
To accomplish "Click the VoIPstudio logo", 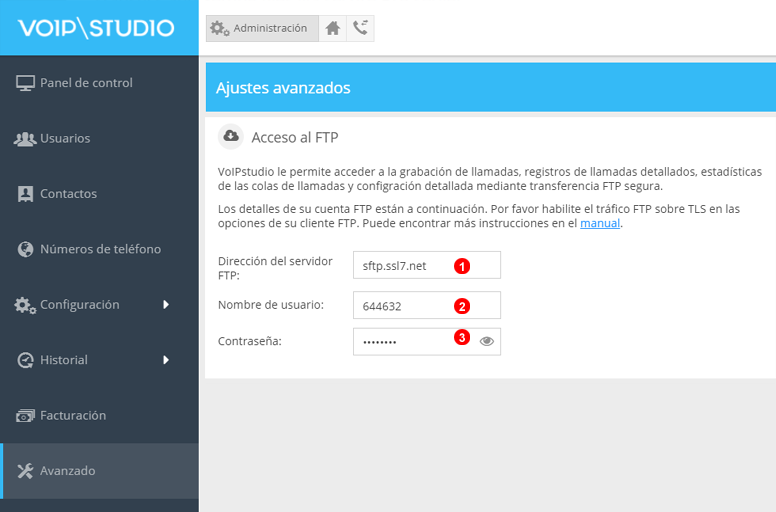I will [x=96, y=28].
